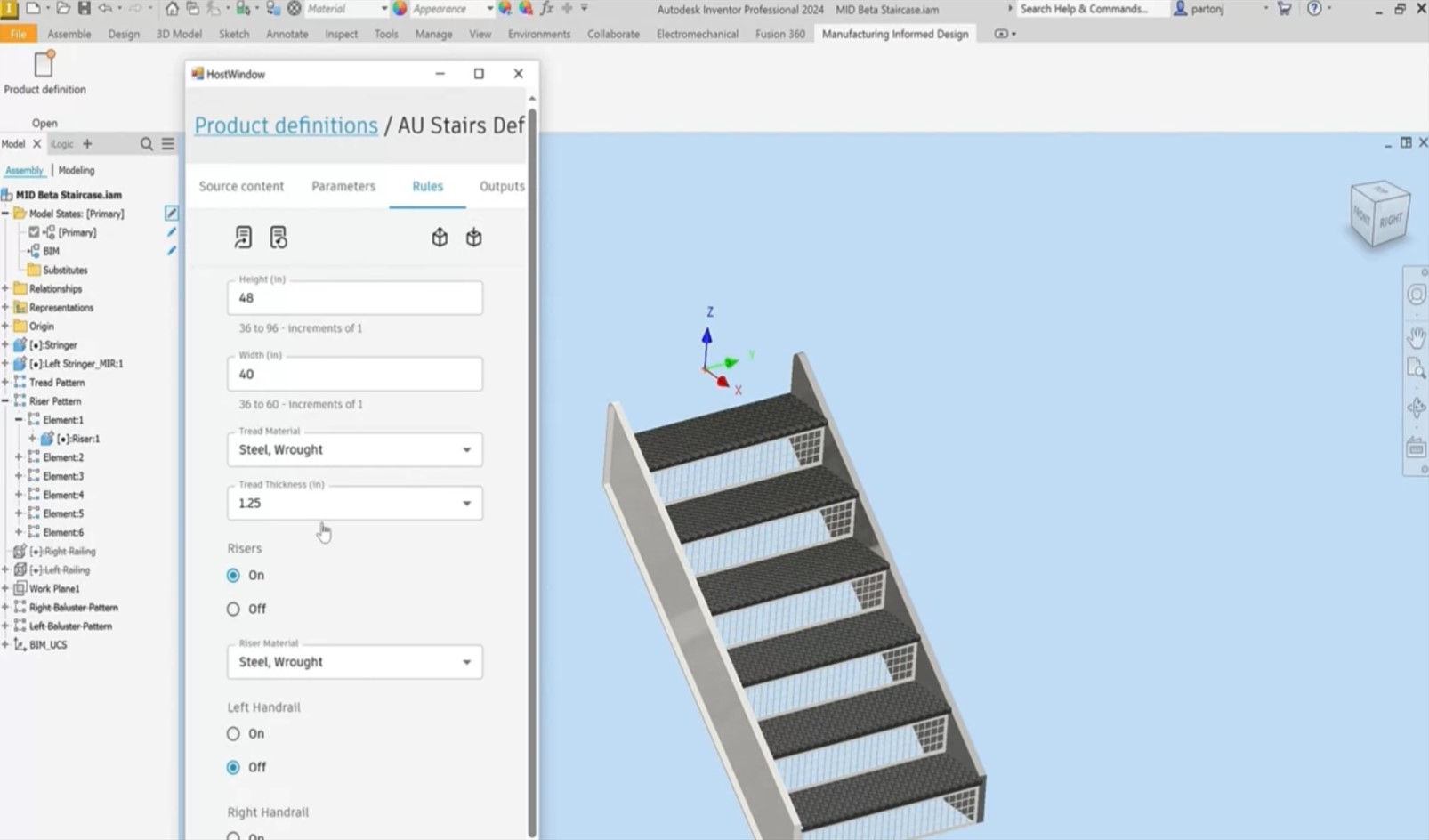Image resolution: width=1429 pixels, height=840 pixels.
Task: Click the Open file icon in quick access
Action: coord(63,9)
